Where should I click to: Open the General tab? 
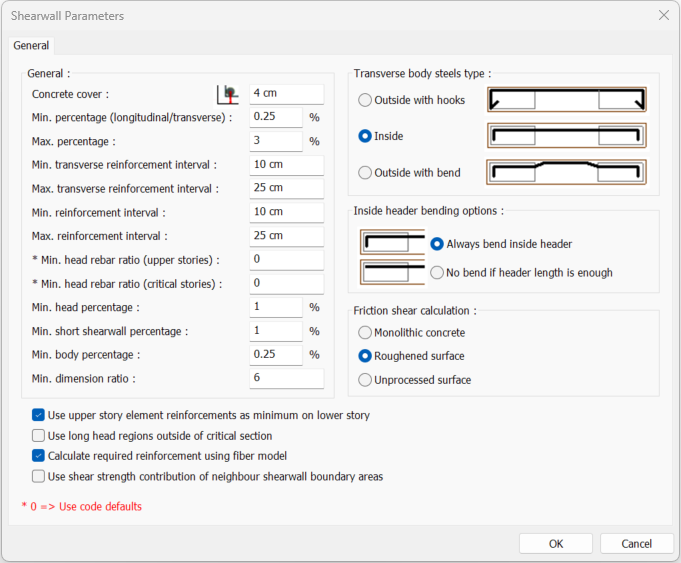tap(31, 45)
